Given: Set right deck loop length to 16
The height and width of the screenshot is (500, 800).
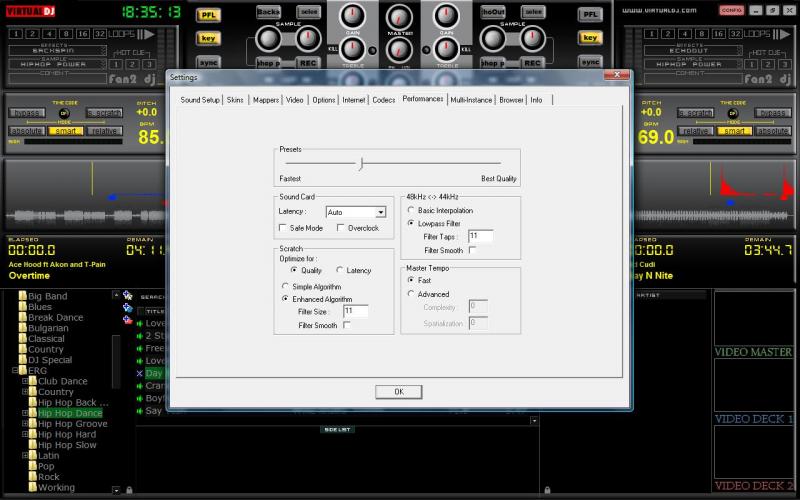Looking at the screenshot, I should click(x=718, y=34).
